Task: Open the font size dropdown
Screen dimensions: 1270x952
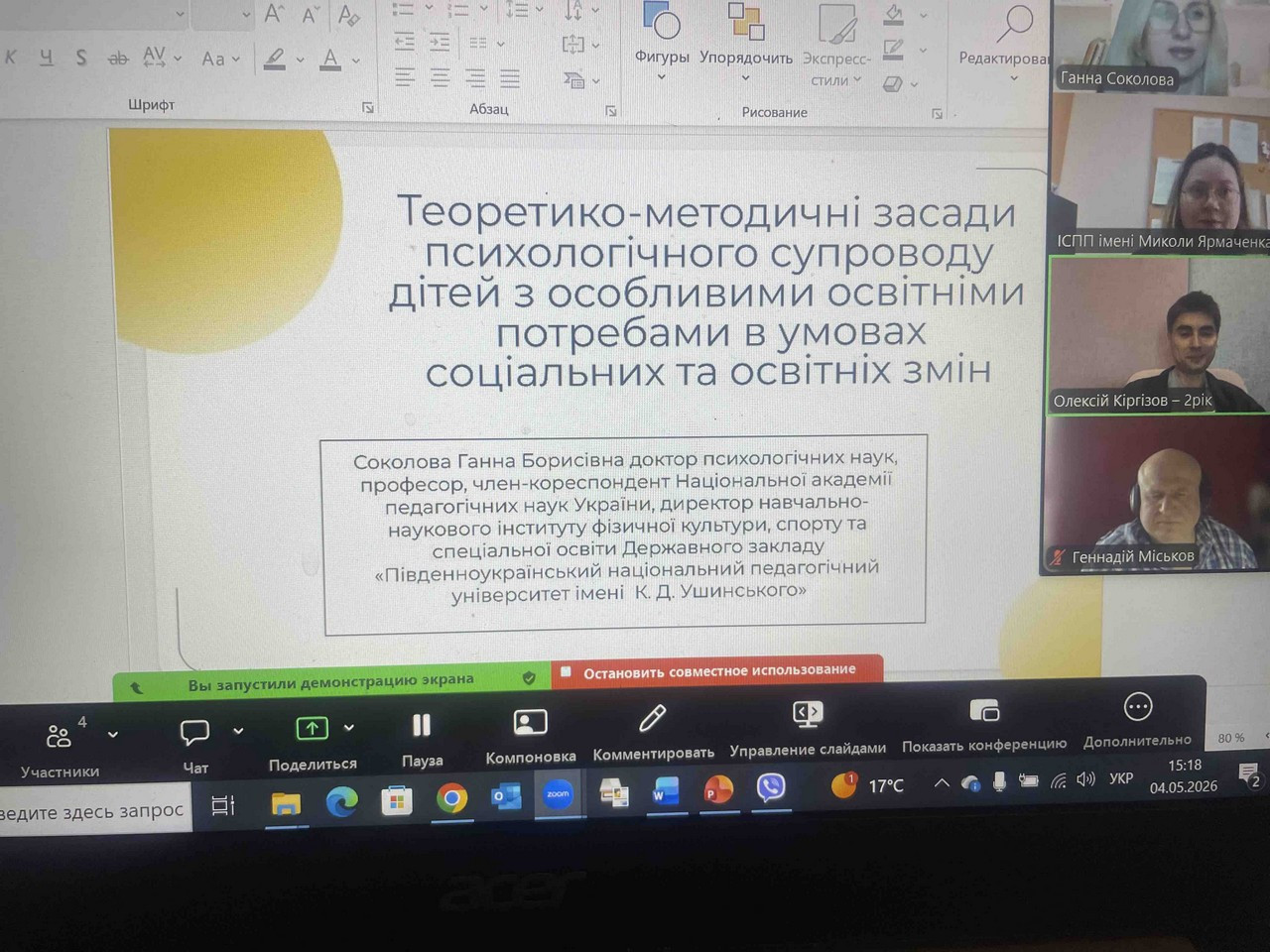Action: tap(246, 14)
